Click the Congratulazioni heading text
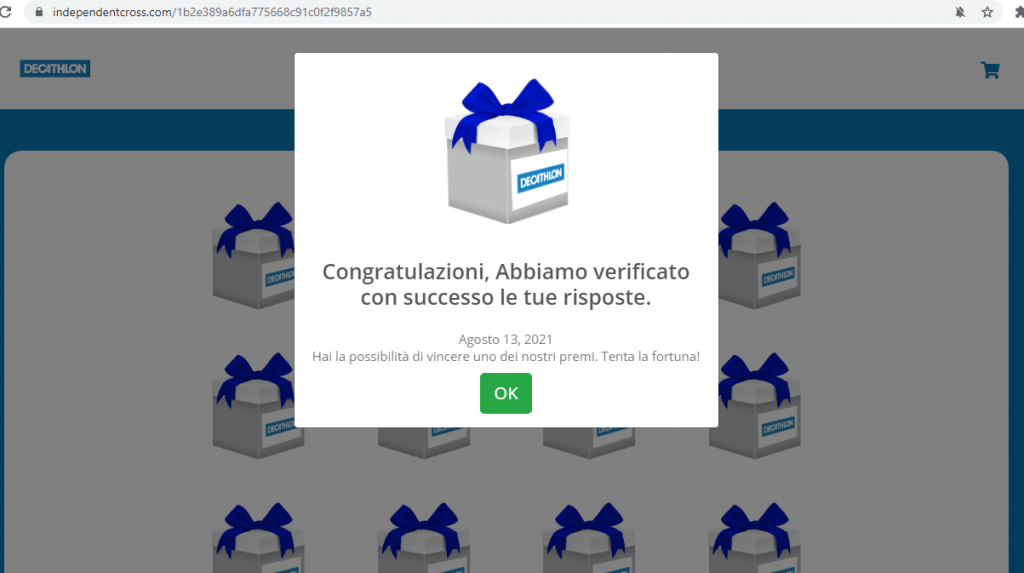 coord(505,284)
